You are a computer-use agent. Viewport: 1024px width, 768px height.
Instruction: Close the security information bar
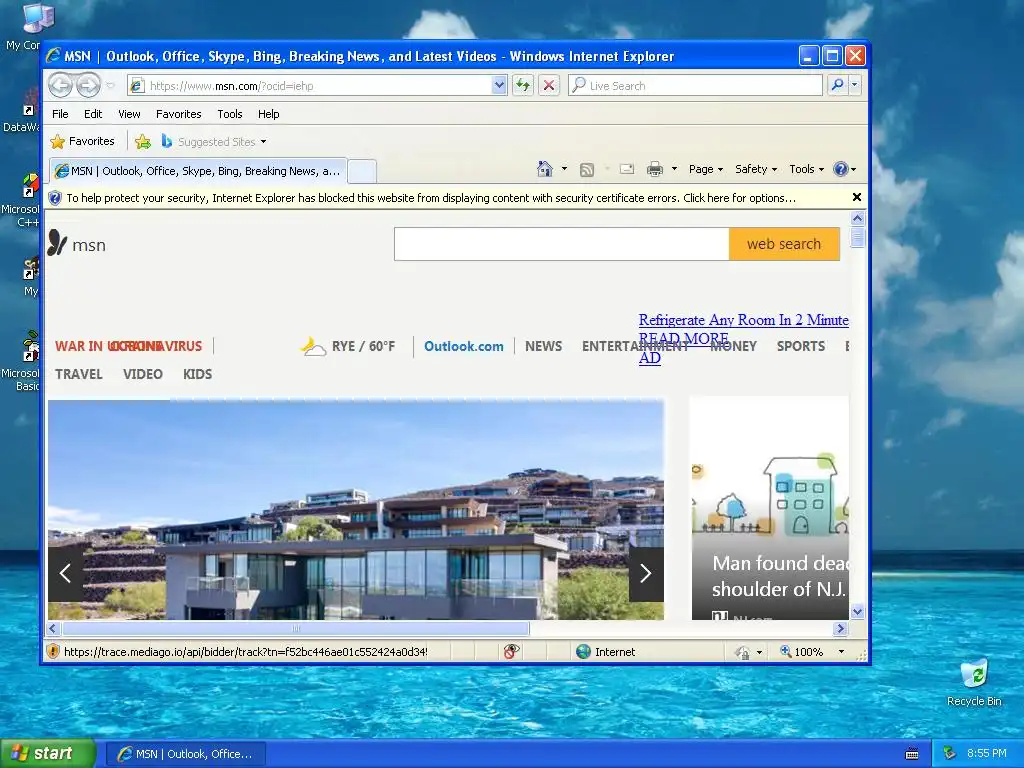pos(857,197)
